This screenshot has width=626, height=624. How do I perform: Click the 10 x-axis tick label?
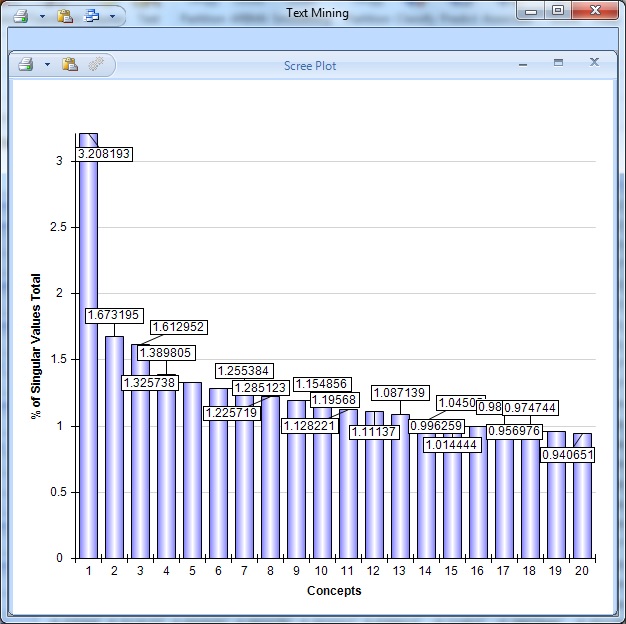pyautogui.click(x=321, y=571)
